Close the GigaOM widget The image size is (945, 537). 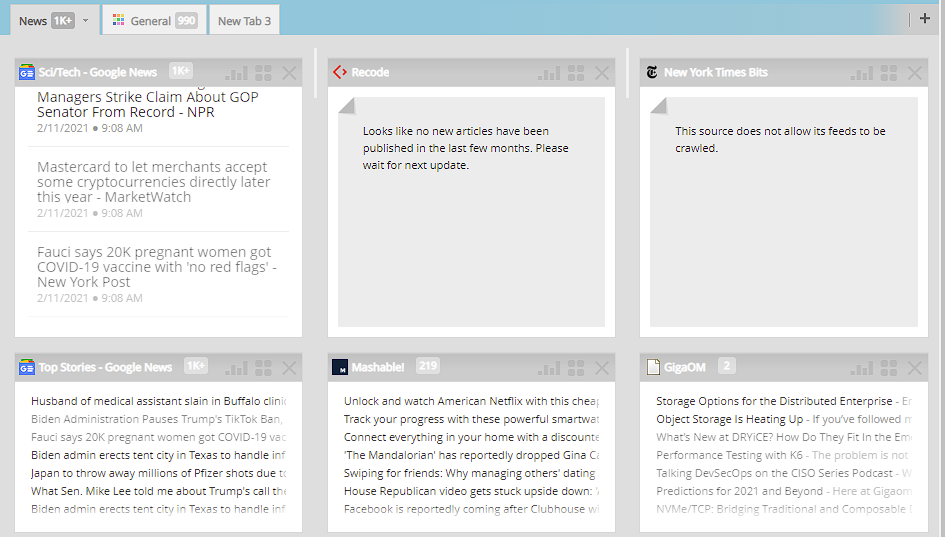[x=915, y=368]
